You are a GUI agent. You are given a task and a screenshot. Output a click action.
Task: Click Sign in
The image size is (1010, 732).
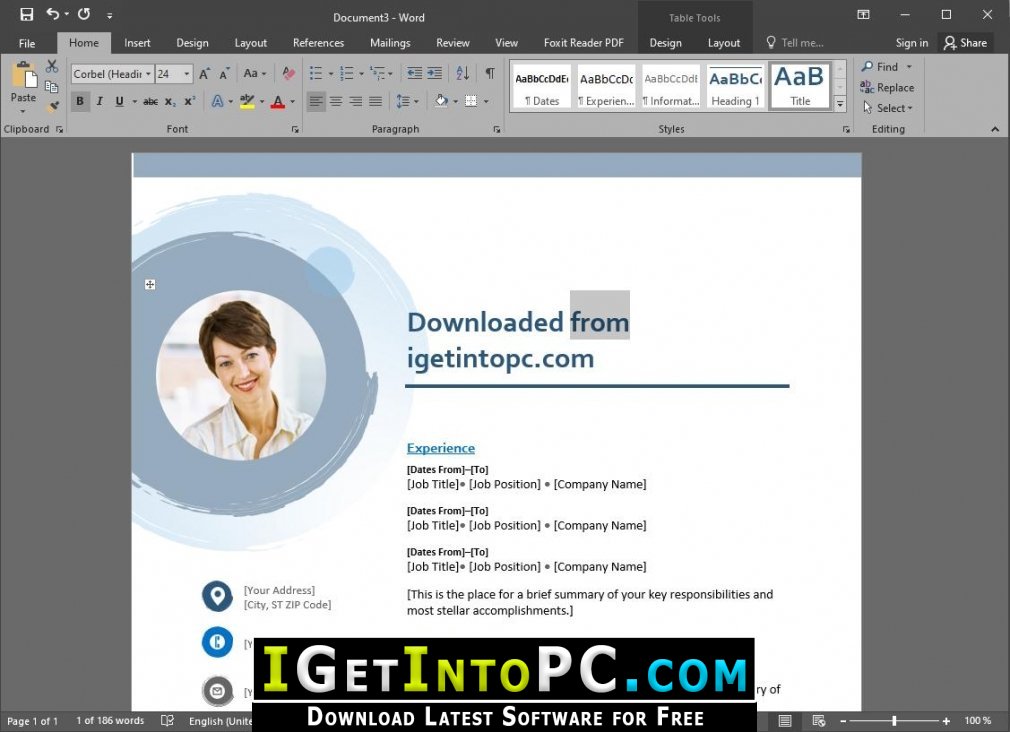[x=911, y=43]
